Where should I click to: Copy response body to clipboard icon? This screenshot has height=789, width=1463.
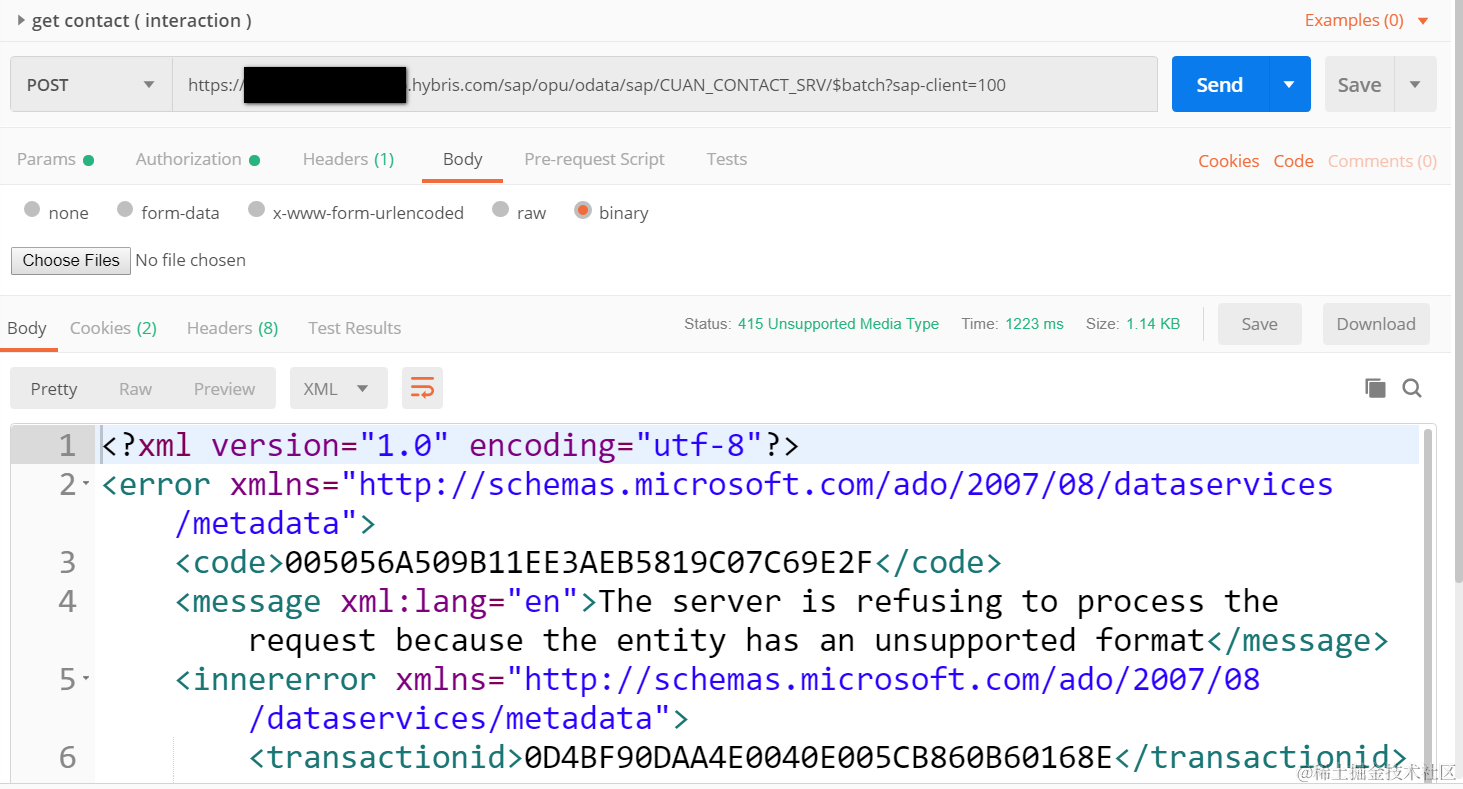[1375, 388]
